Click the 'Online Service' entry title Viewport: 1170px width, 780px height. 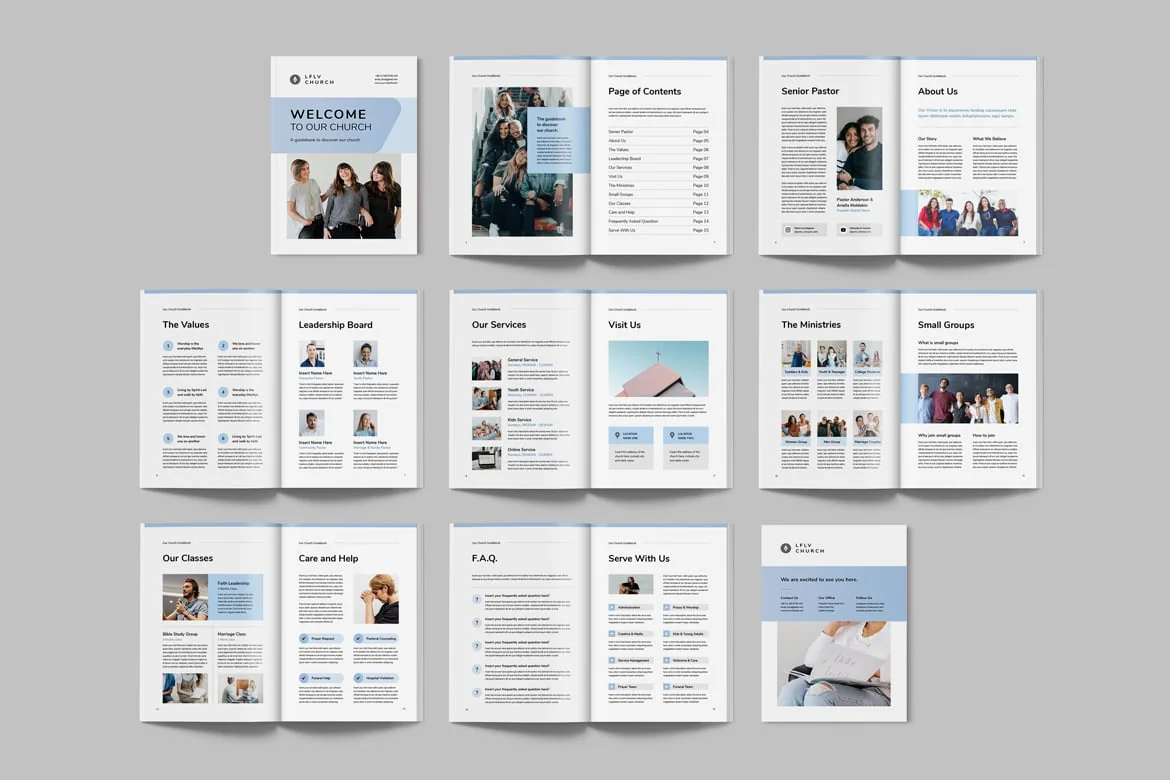point(522,449)
